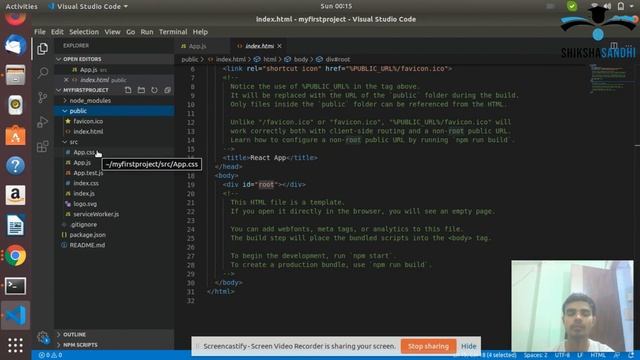Open the View menu
This screenshot has width=640, height=360.
112,32
